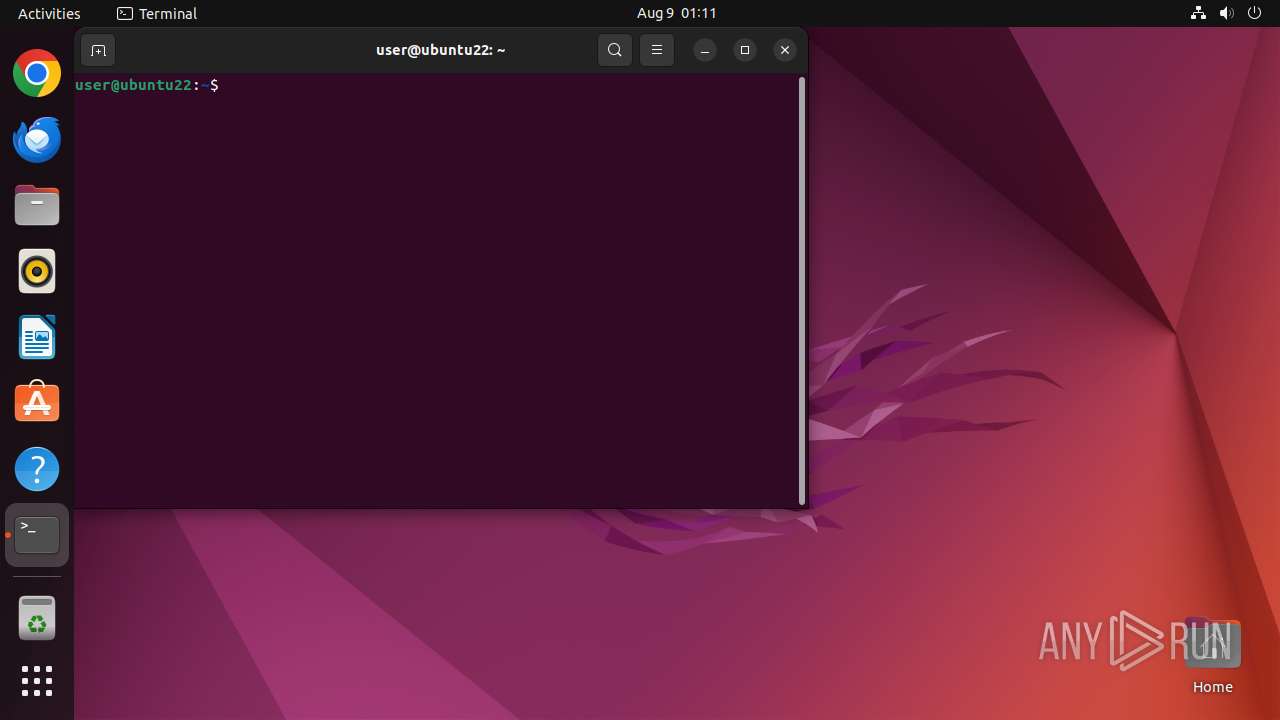Image resolution: width=1280 pixels, height=720 pixels.
Task: Click the terminal title 'user@ubuntu22: ~'
Action: (x=440, y=50)
